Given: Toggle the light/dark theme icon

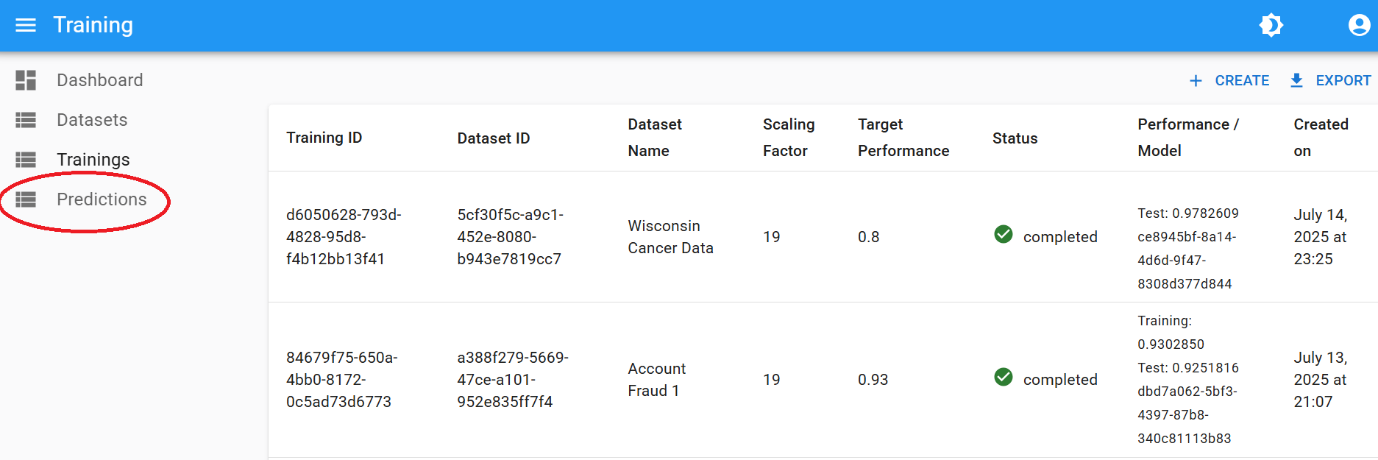Looking at the screenshot, I should (1271, 25).
